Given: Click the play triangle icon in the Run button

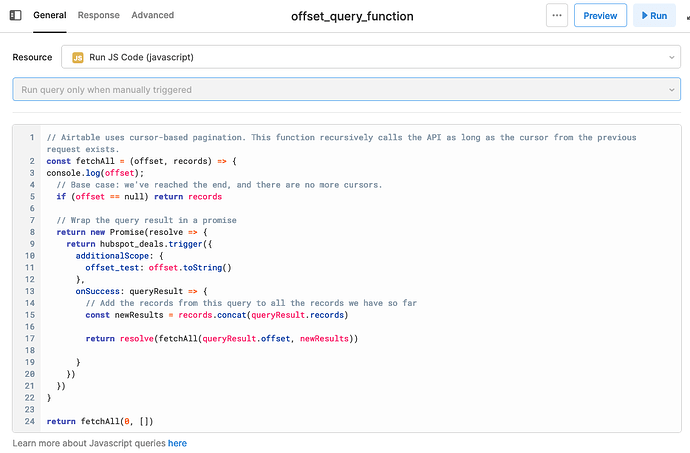Looking at the screenshot, I should pyautogui.click(x=645, y=15).
